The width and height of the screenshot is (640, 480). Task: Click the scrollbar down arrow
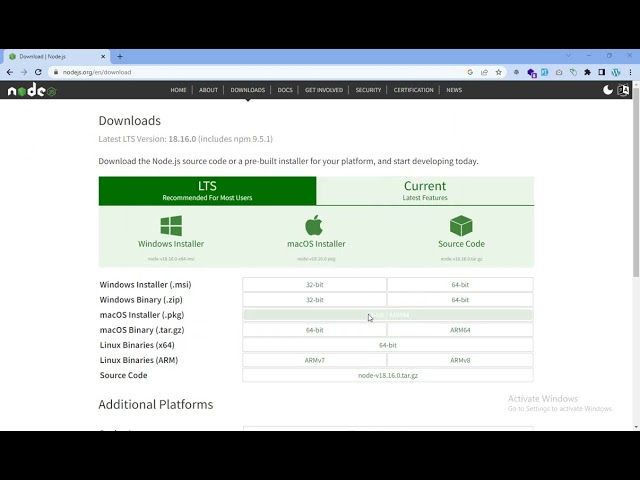[x=636, y=427]
